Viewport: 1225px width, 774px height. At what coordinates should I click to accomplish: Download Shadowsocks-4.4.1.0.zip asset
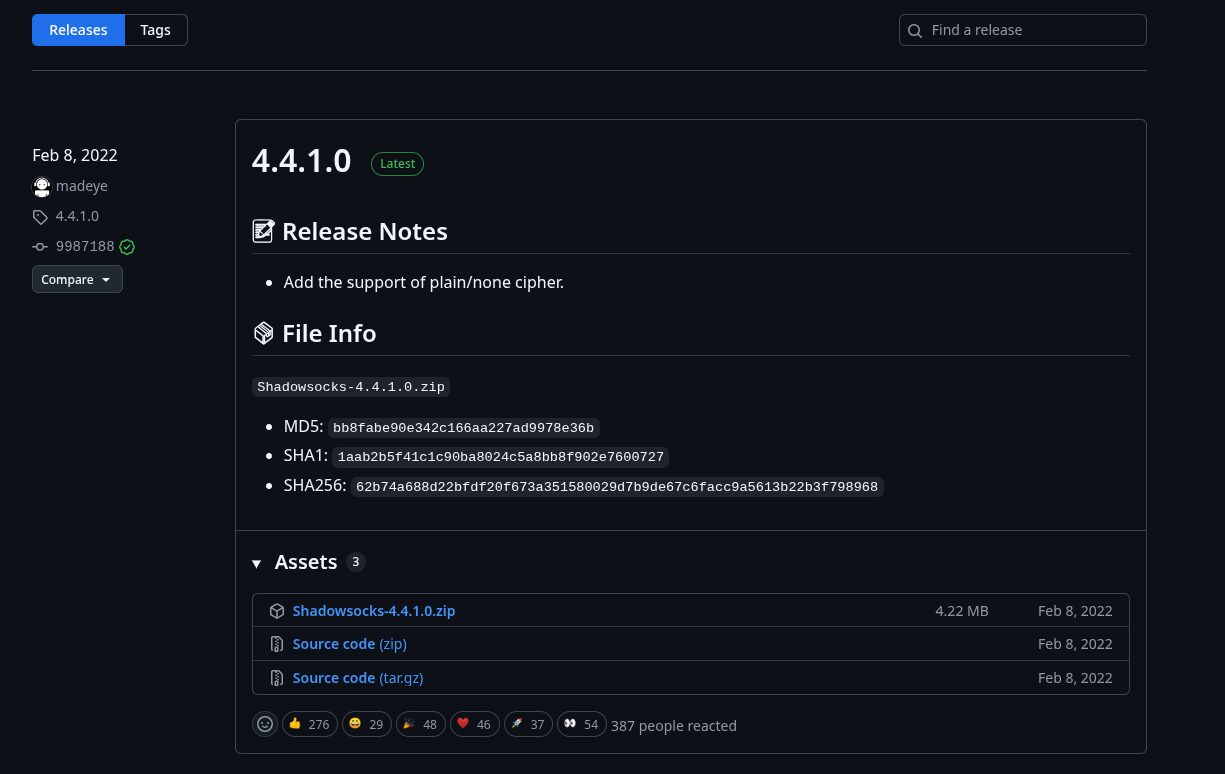[374, 611]
